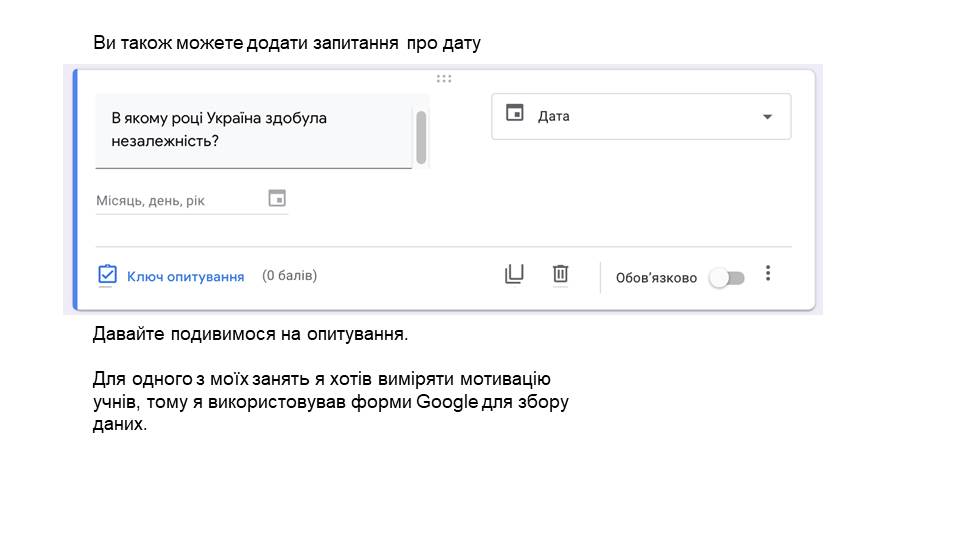The image size is (960, 540).
Task: Delete the question using the trash icon
Action: click(x=560, y=274)
